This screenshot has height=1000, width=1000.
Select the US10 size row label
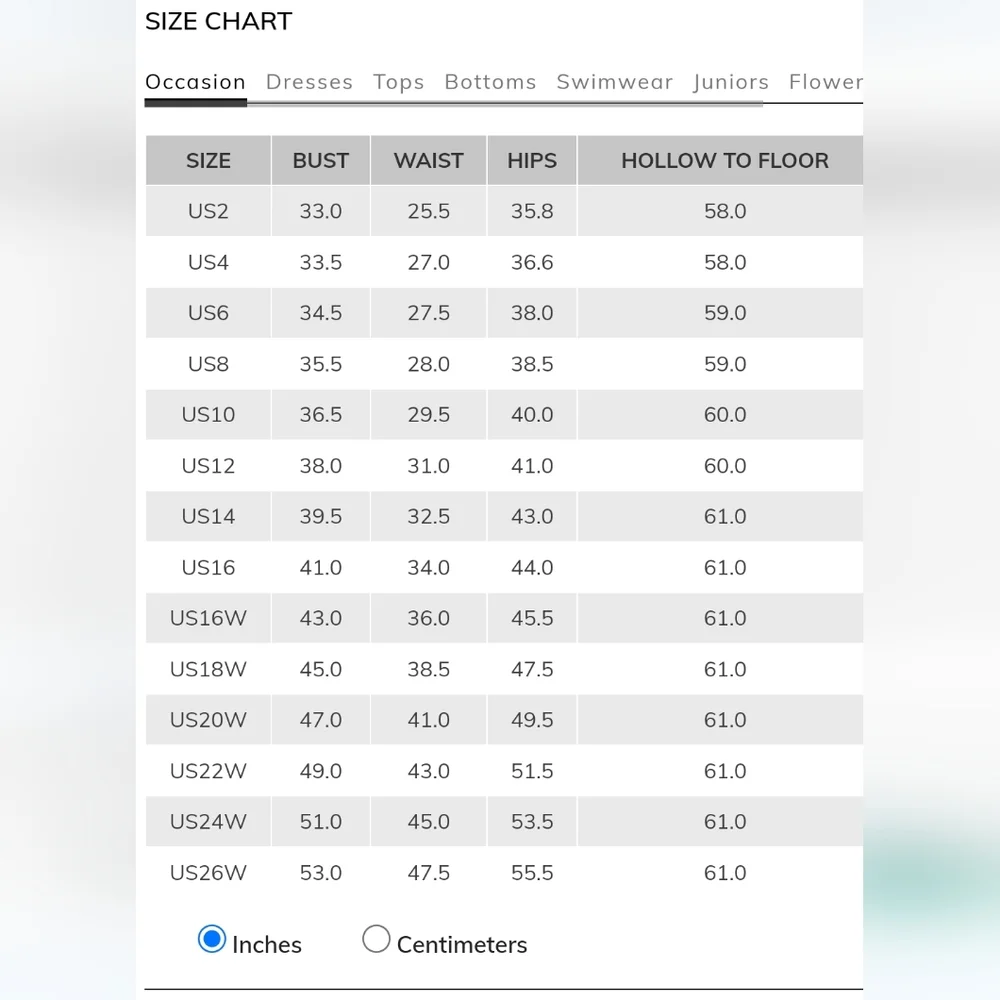(x=208, y=415)
